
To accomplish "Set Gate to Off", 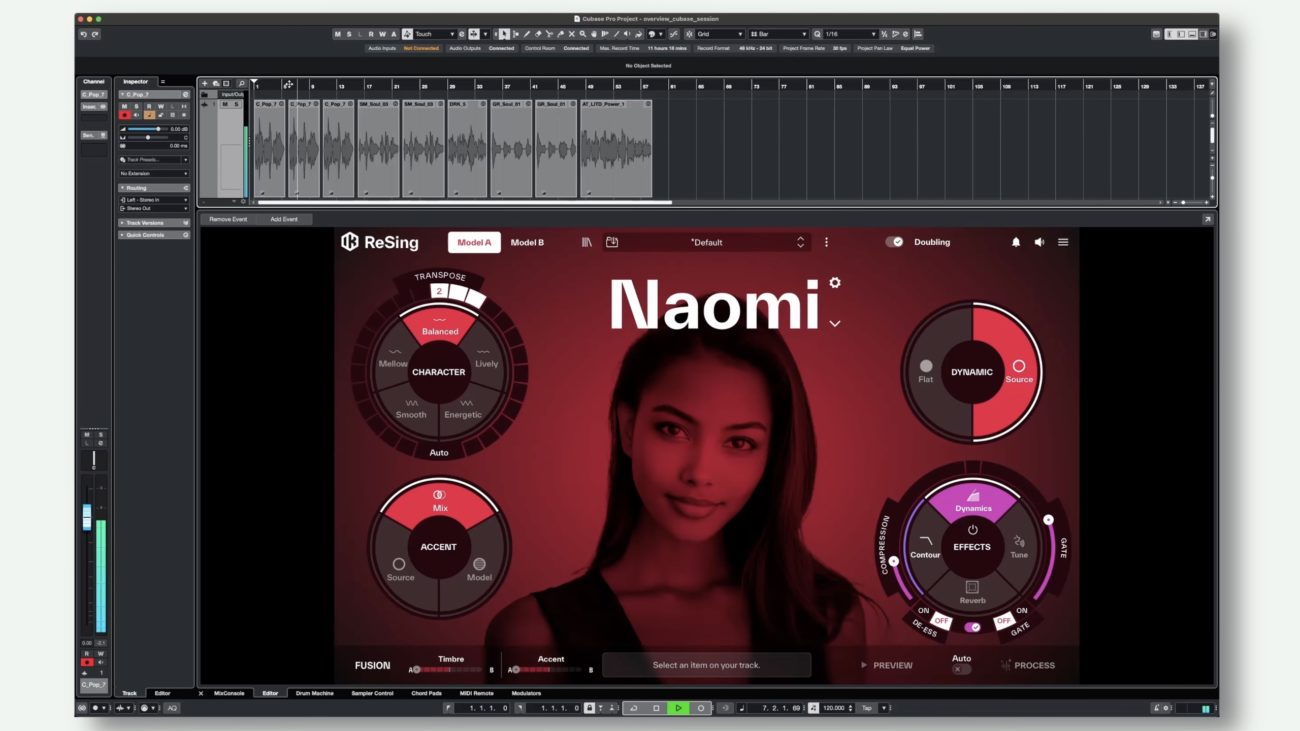I will [1004, 621].
